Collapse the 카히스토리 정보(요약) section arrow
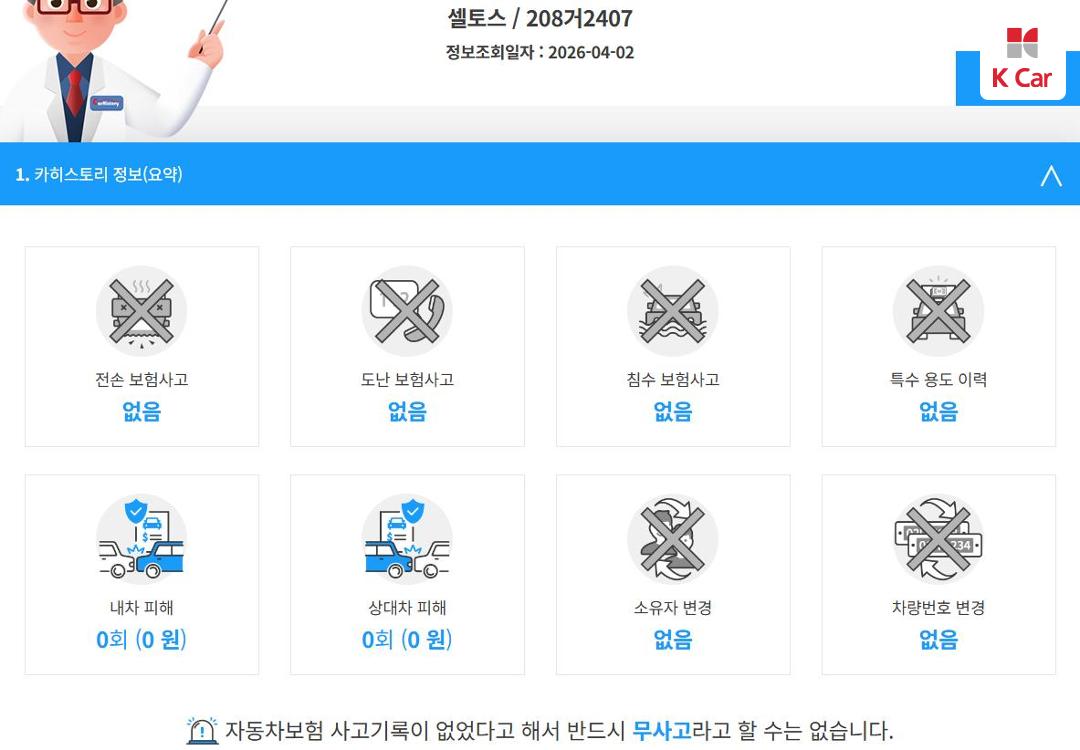Image resolution: width=1080 pixels, height=750 pixels. point(1050,176)
